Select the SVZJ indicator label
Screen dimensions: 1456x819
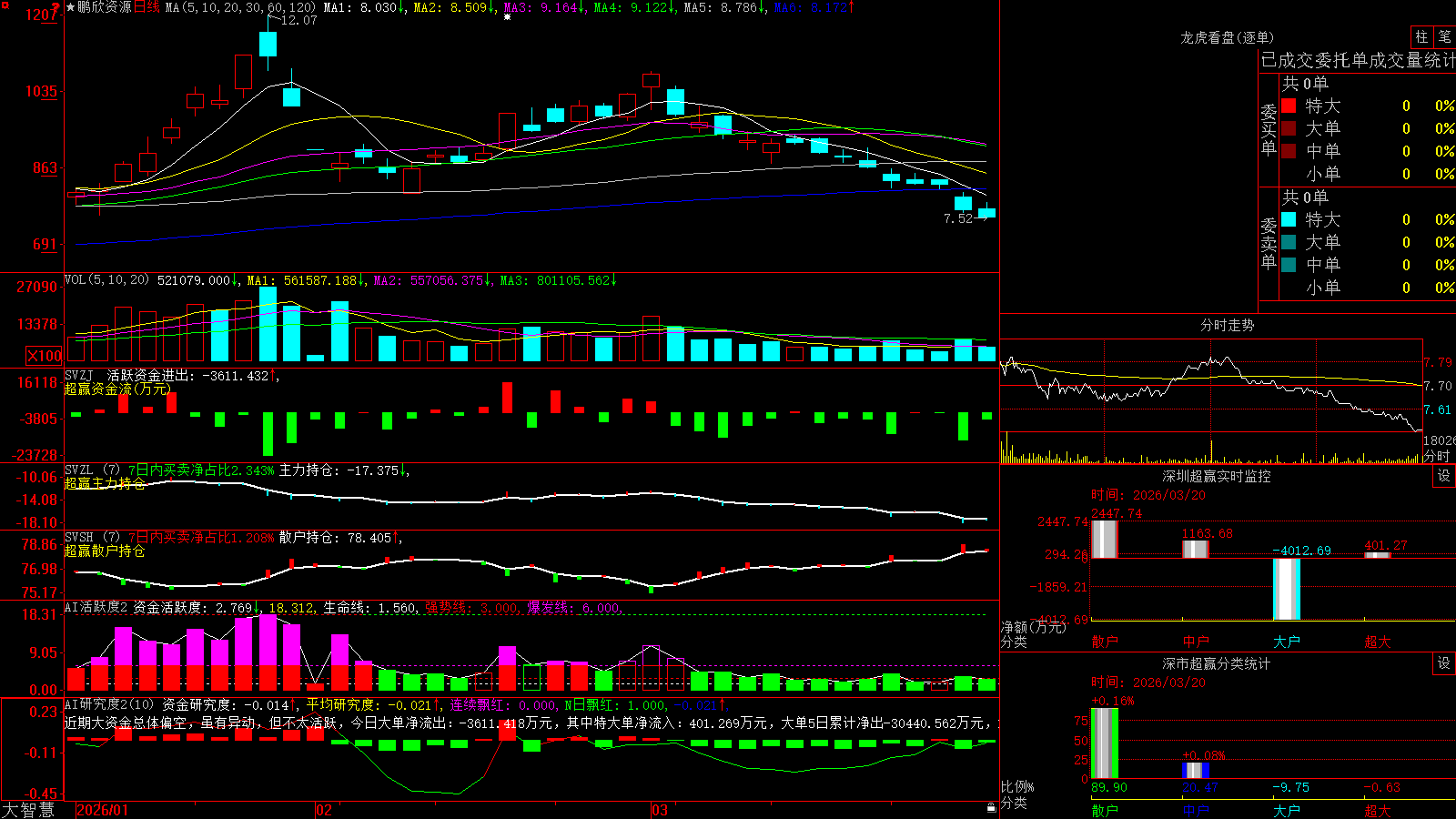pos(79,375)
